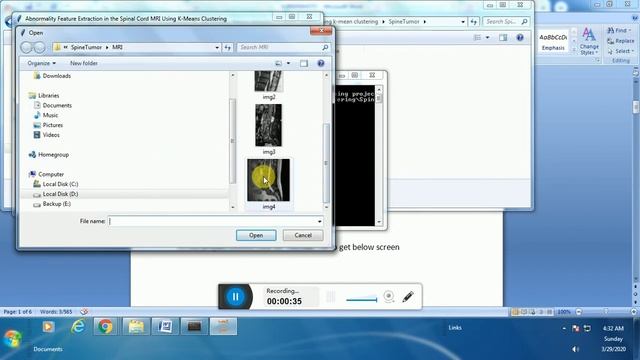
Task: Toggle the preview pane in Explorer window
Action: [503, 38]
